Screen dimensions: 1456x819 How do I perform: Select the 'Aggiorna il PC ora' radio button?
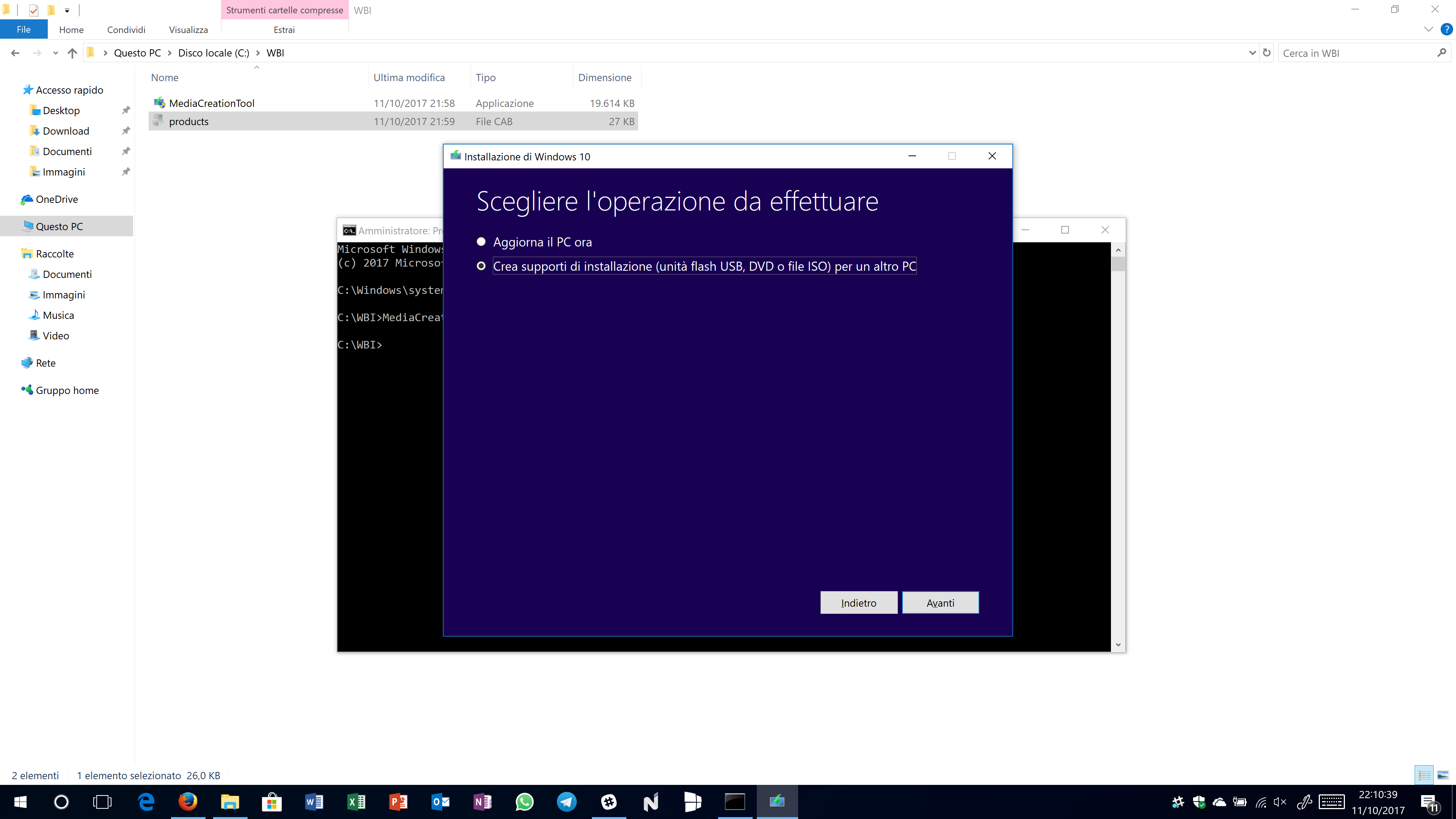pyautogui.click(x=481, y=242)
